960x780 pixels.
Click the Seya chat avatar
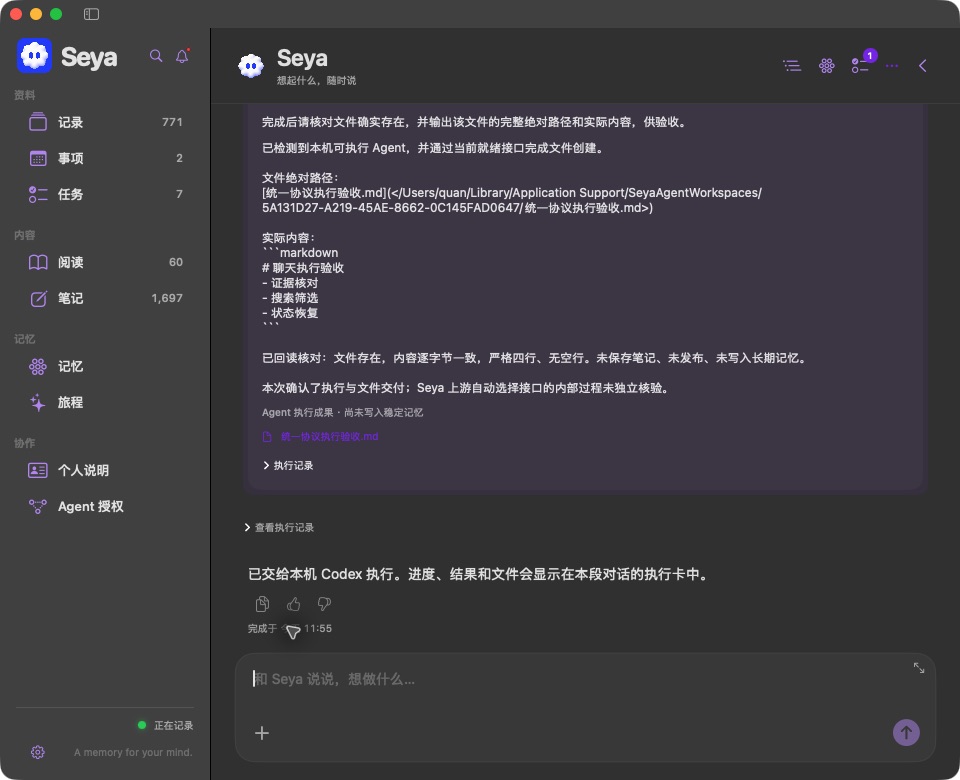click(x=251, y=66)
